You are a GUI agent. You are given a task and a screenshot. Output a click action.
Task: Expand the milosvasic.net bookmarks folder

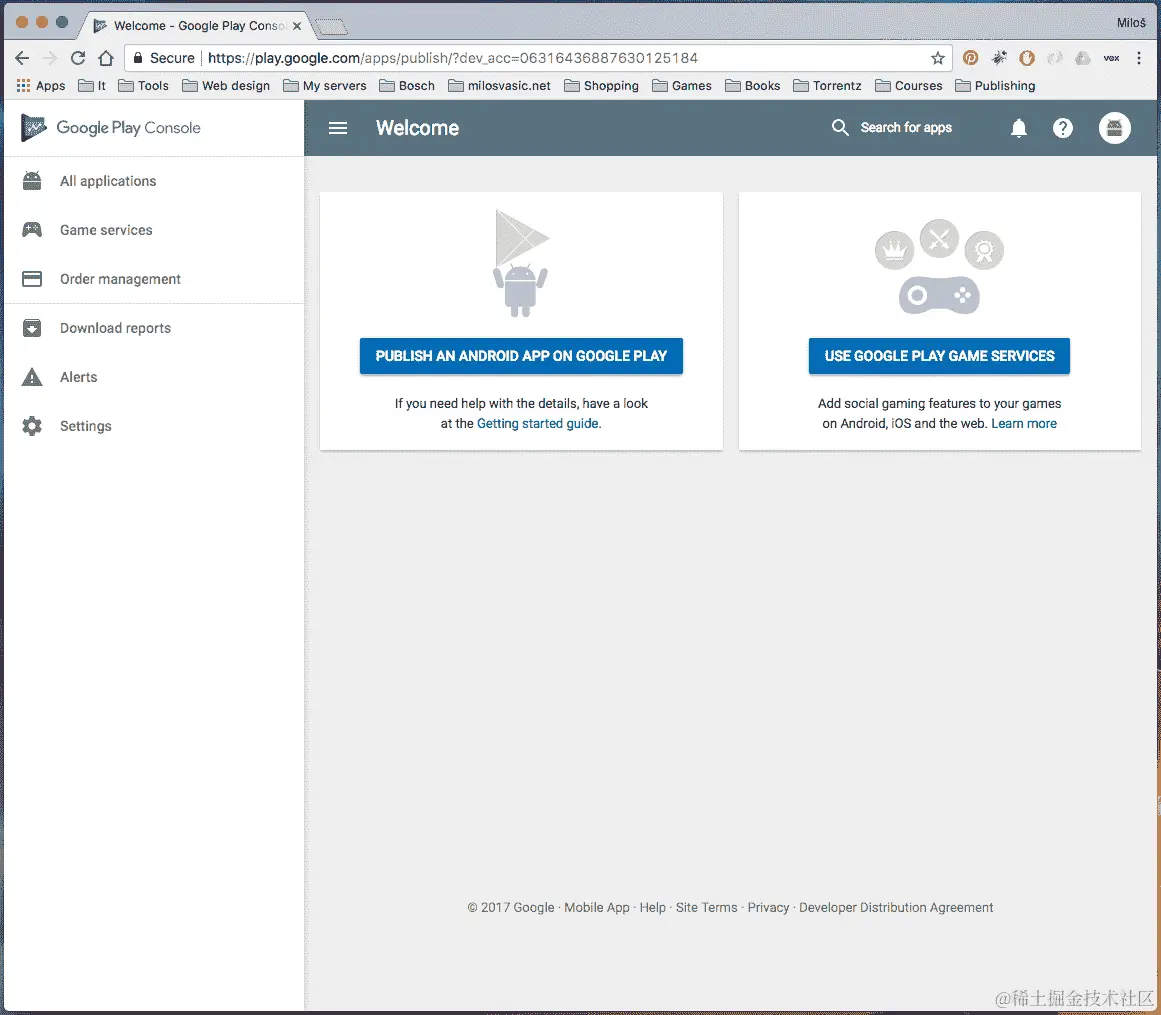coord(499,86)
